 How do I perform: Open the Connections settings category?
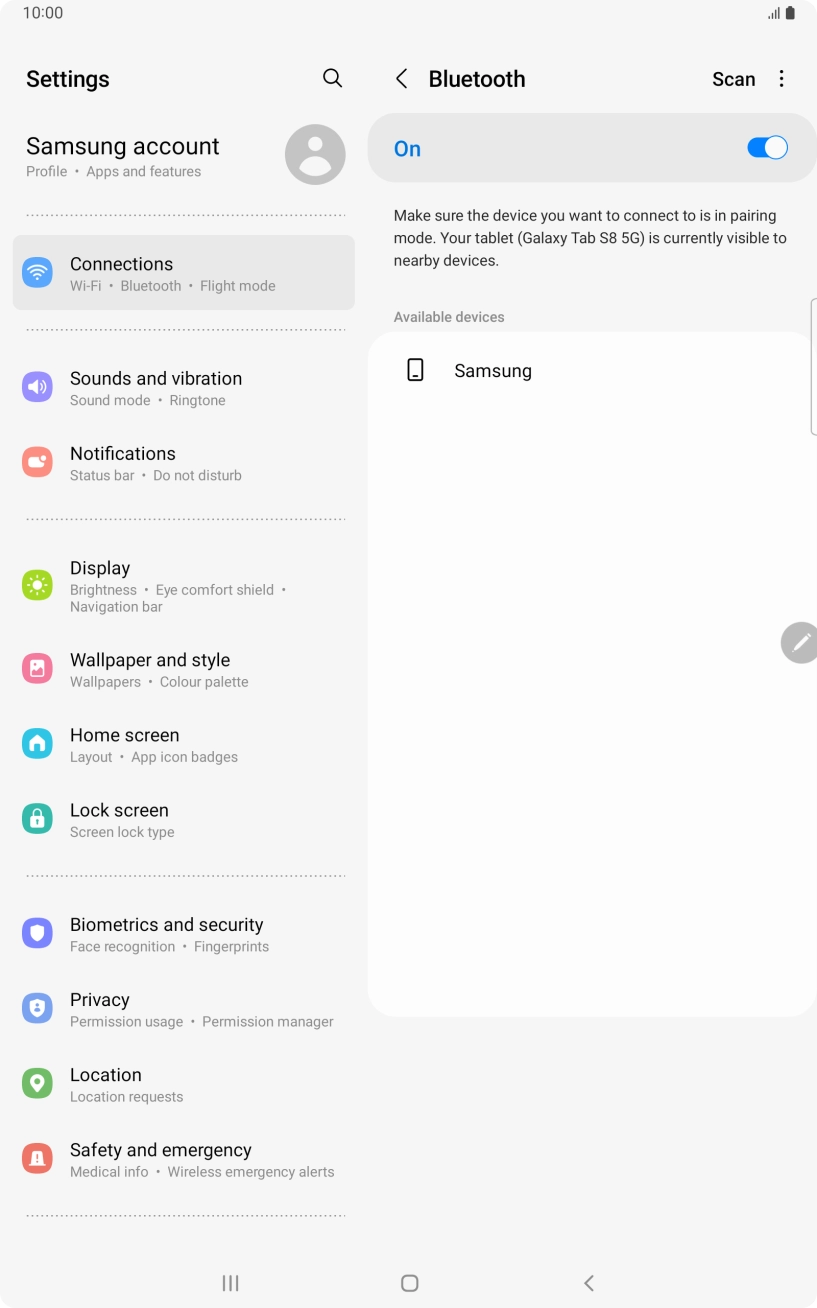tap(184, 273)
